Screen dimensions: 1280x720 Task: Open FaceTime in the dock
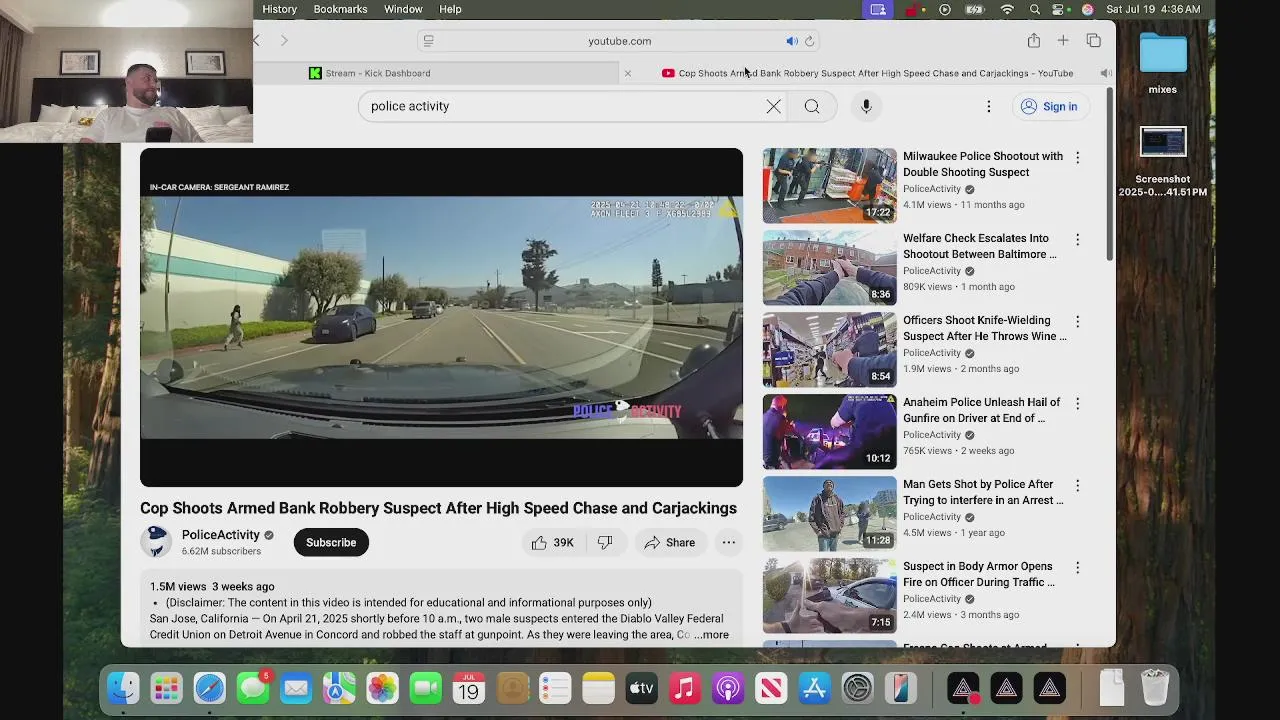[x=426, y=688]
